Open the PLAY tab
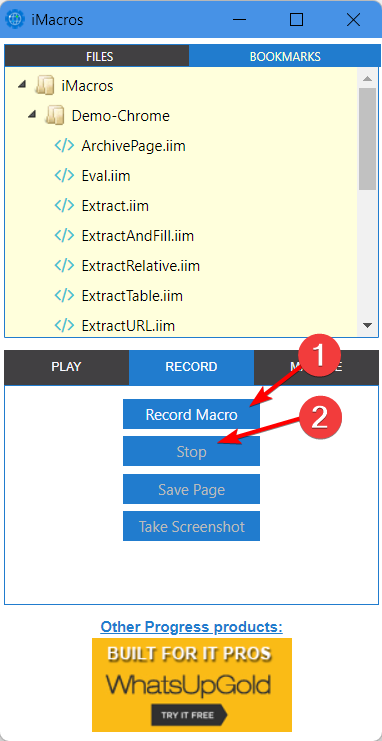382x741 pixels. click(66, 367)
